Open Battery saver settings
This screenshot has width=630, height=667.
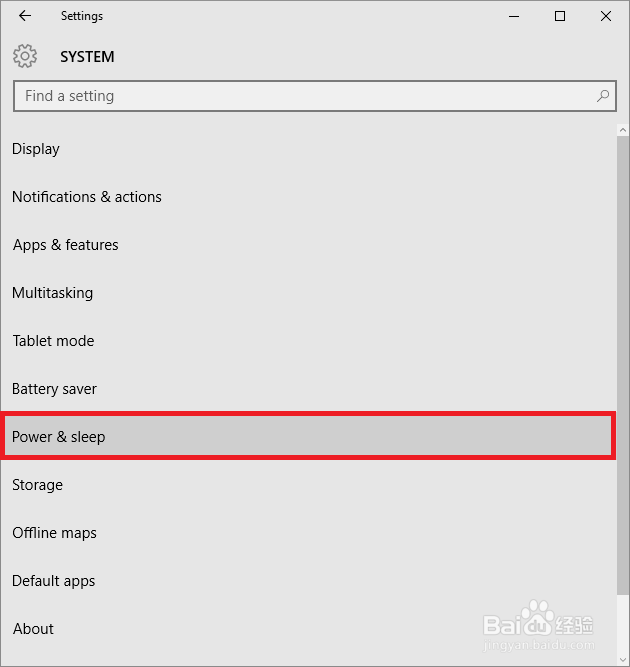(x=54, y=389)
